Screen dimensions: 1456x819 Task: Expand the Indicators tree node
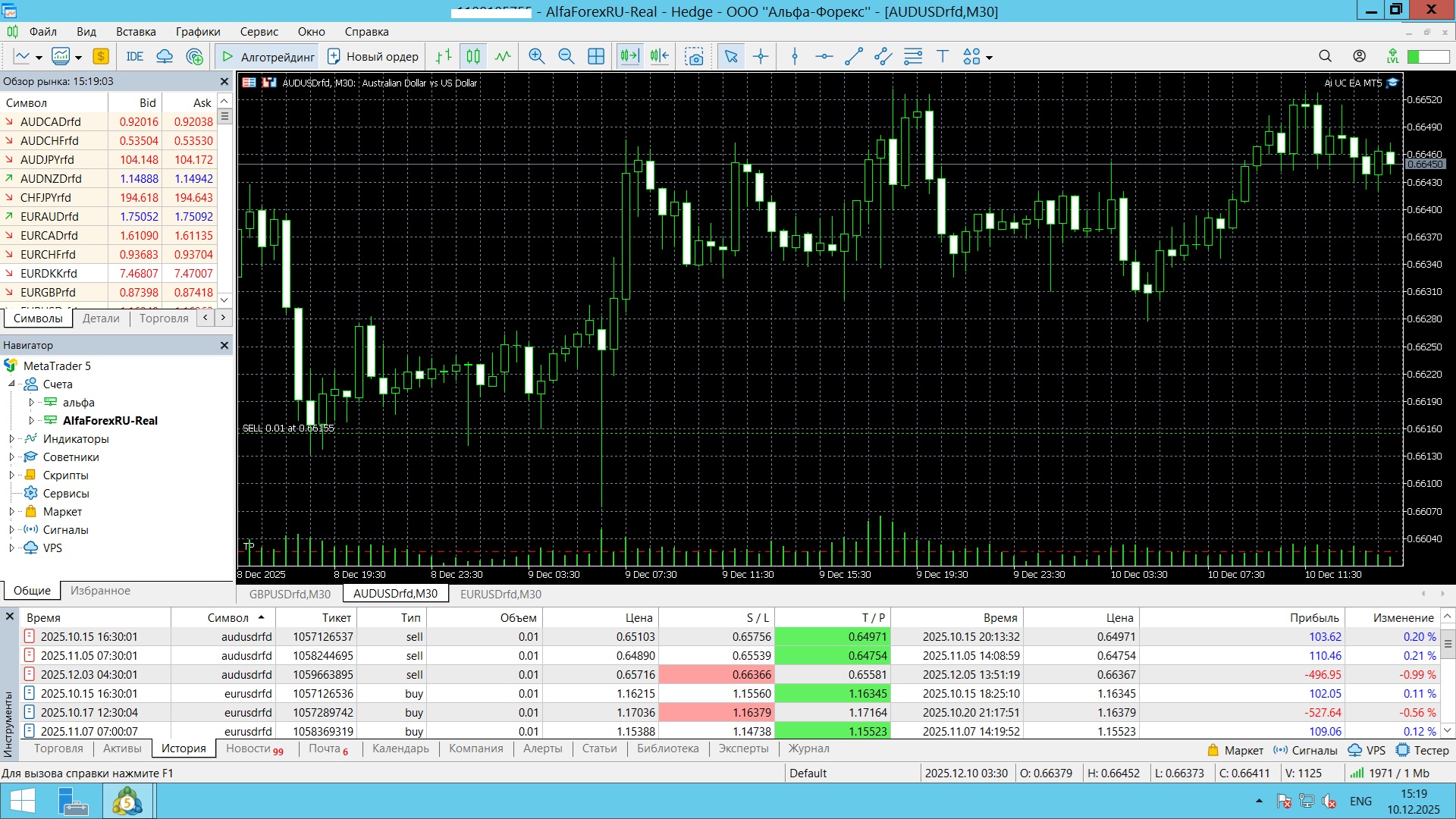11,438
